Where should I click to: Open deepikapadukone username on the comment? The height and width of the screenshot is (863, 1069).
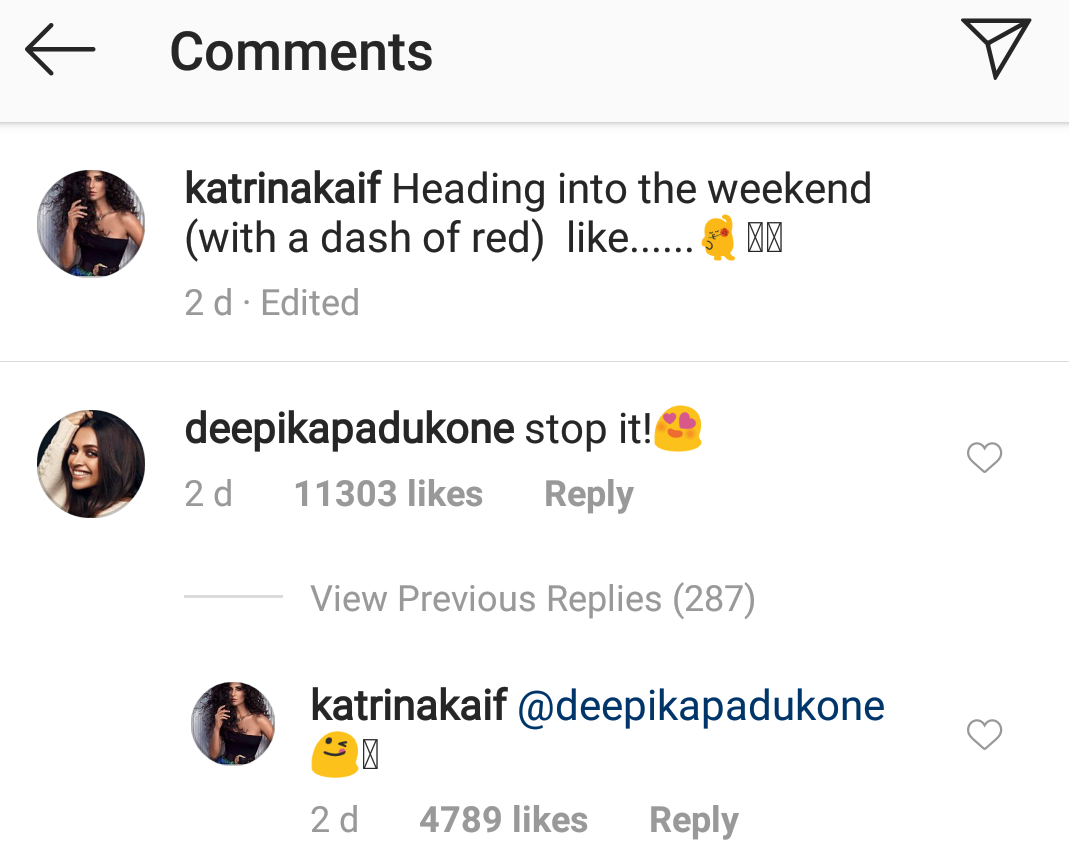pos(349,430)
